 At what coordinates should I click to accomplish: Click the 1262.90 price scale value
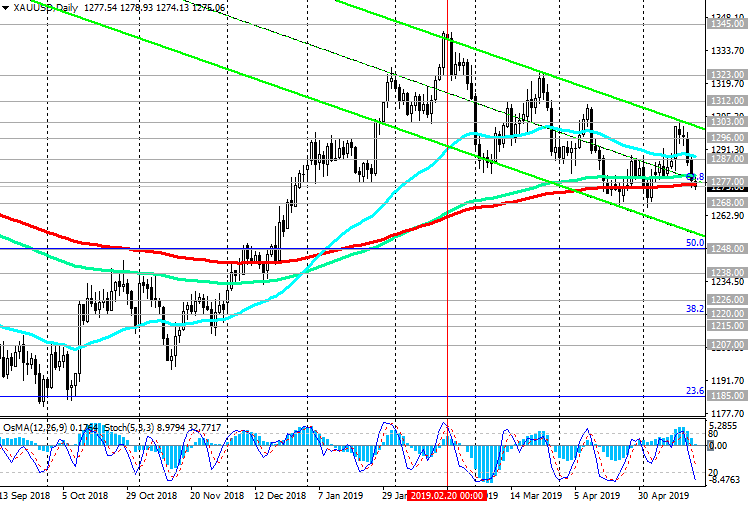(727, 215)
